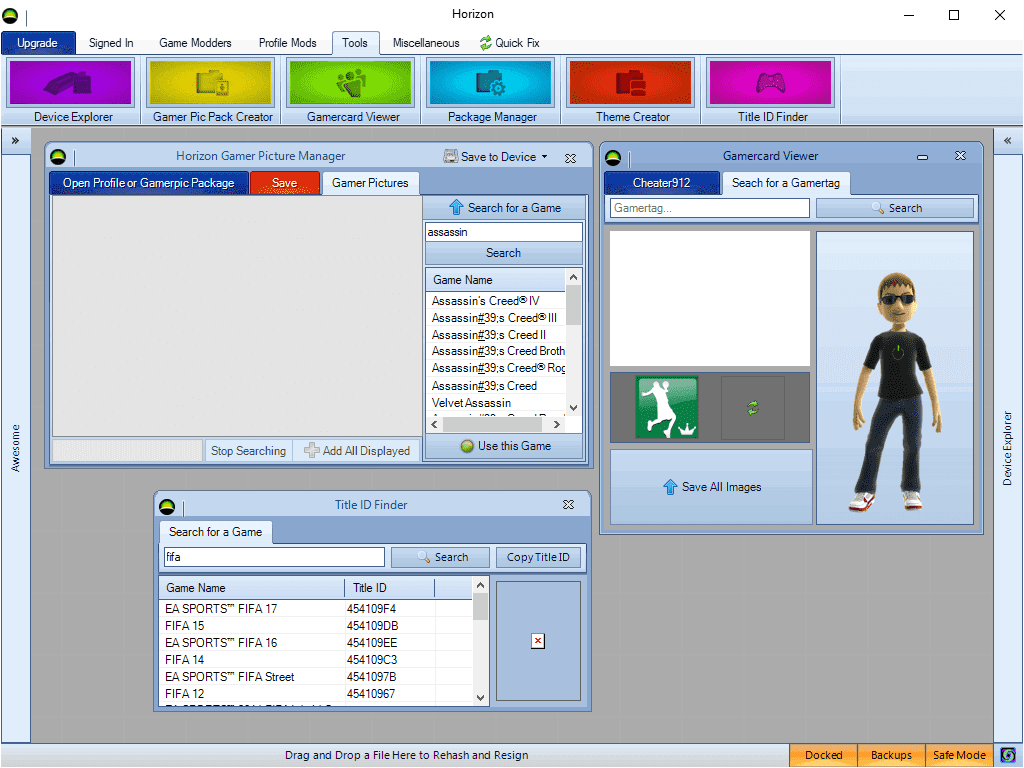Click Title ID 4541097B cell
Screen dimensions: 1024x768
click(389, 677)
